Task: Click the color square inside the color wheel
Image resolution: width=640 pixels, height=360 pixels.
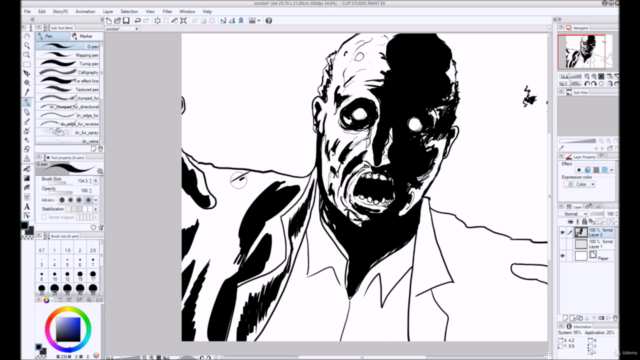Action: click(68, 329)
